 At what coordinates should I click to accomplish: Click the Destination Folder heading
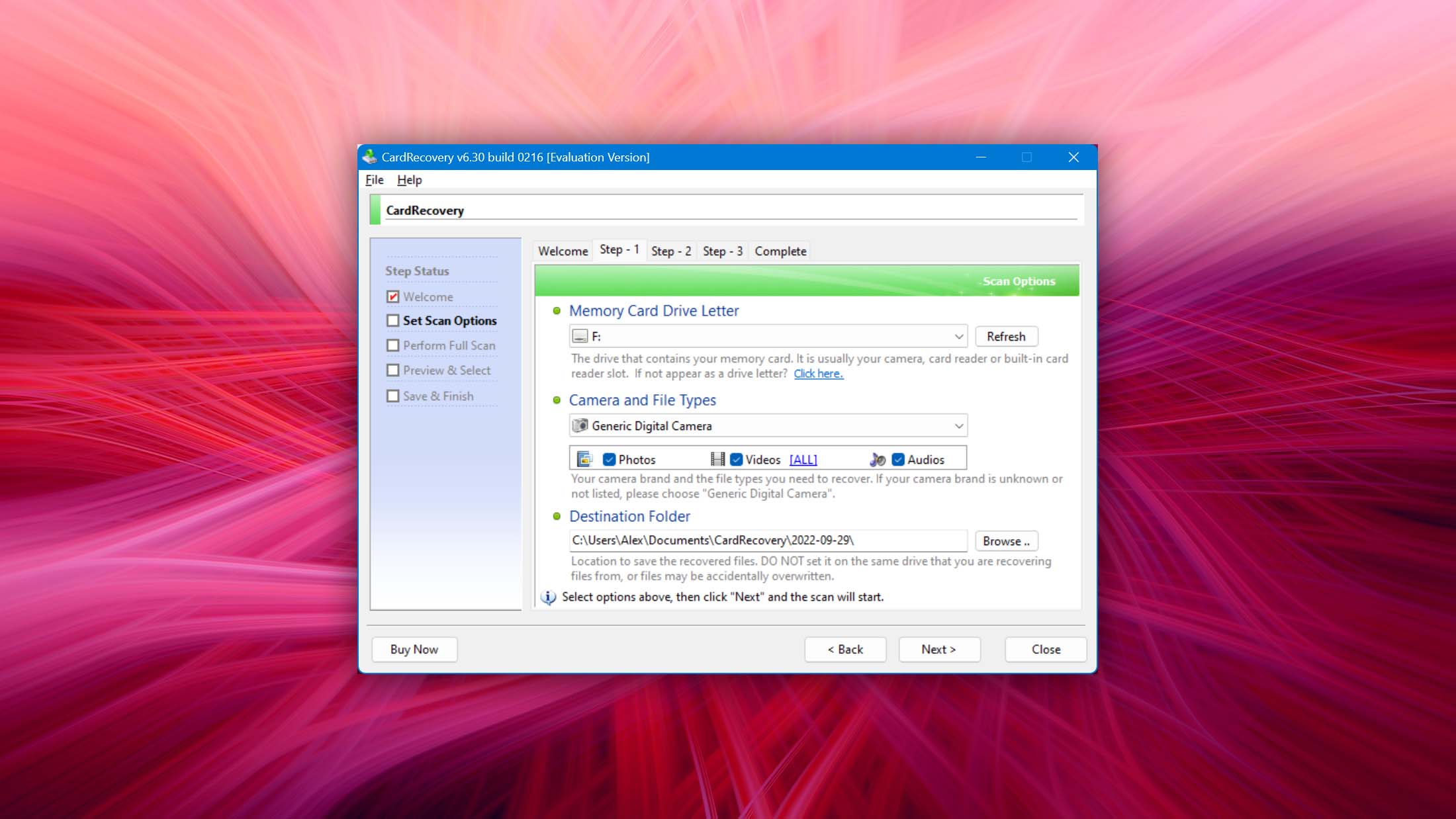pyautogui.click(x=629, y=516)
